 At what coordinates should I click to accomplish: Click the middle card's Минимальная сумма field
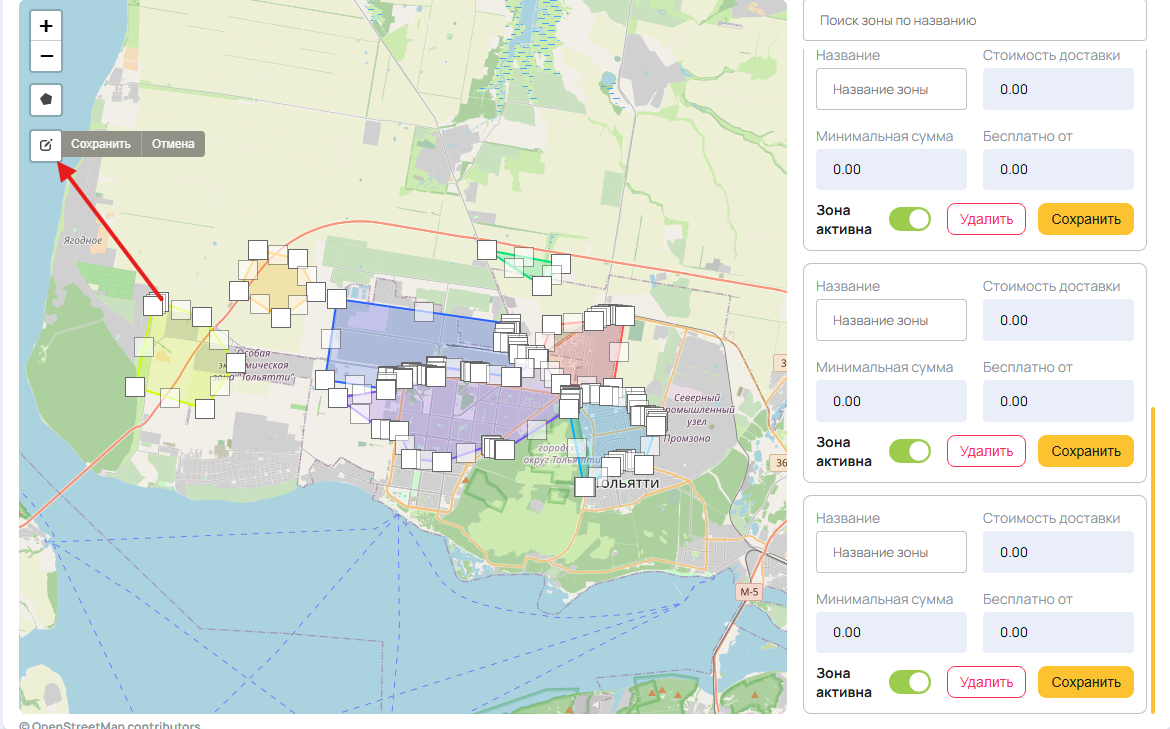[x=891, y=401]
